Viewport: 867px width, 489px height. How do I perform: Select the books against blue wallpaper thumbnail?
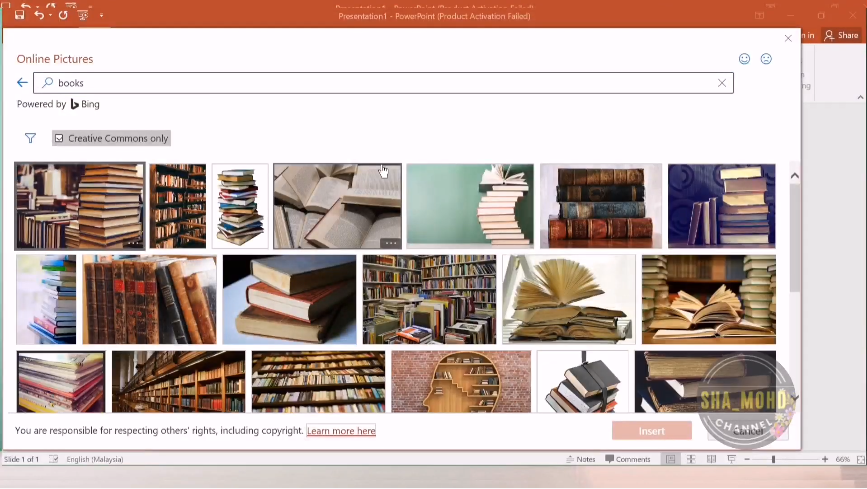click(x=722, y=206)
